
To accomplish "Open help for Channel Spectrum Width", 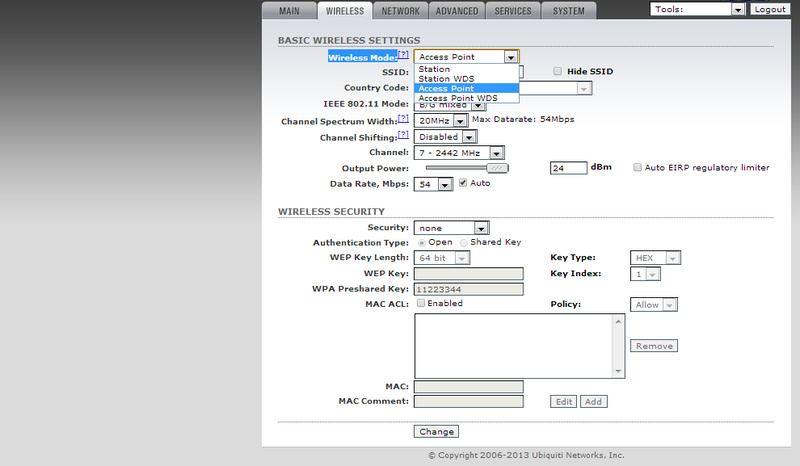I will tap(403, 119).
